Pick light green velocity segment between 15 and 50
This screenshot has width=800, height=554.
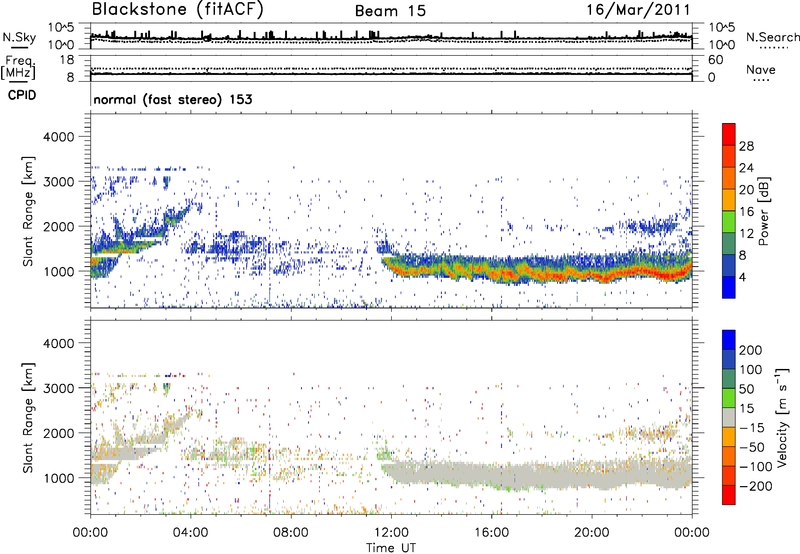click(x=729, y=398)
